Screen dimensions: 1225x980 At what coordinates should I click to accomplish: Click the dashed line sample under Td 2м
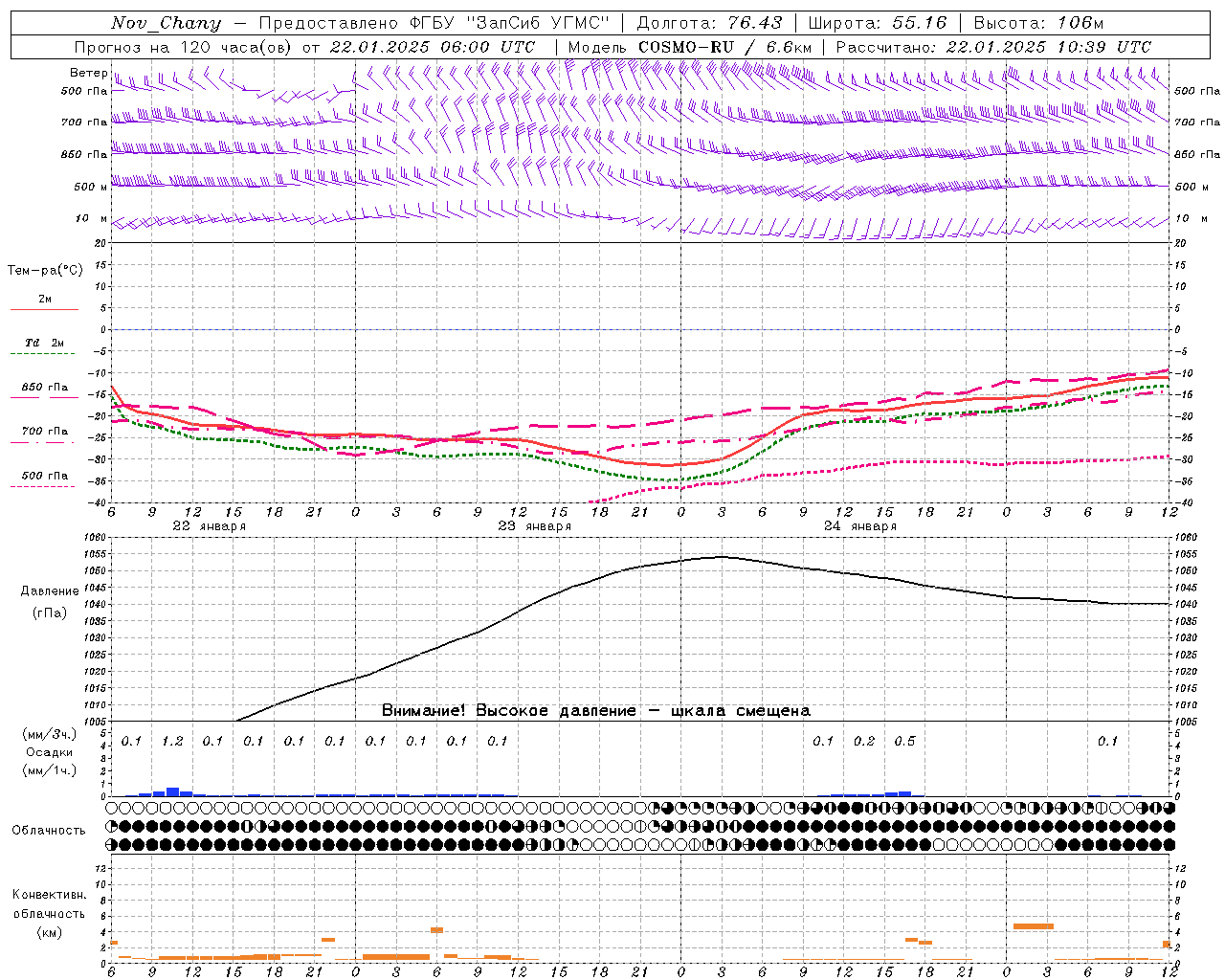coord(44,354)
